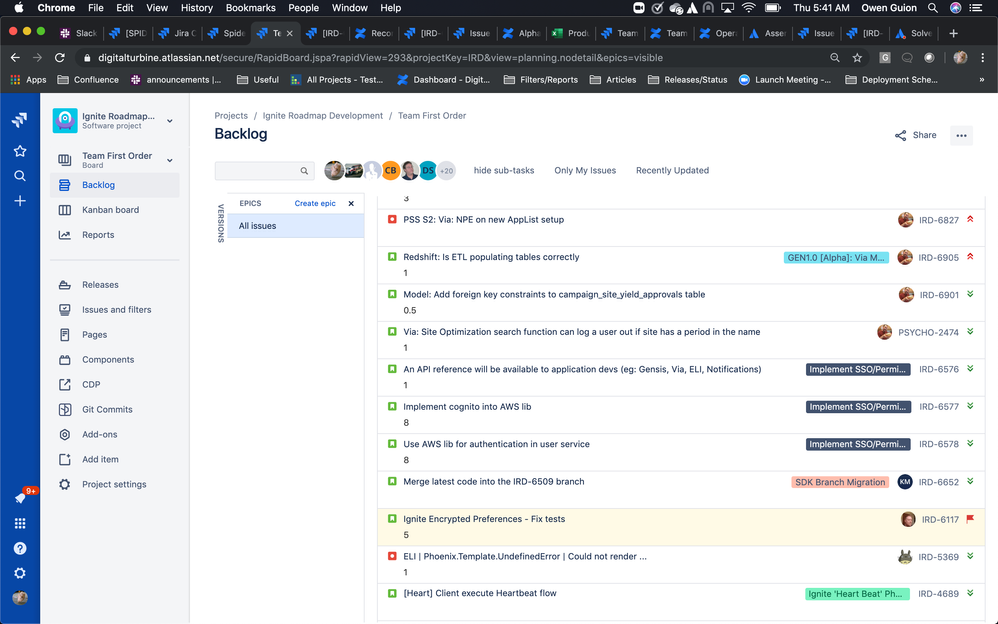Show more assignees via +20 avatar

point(447,171)
